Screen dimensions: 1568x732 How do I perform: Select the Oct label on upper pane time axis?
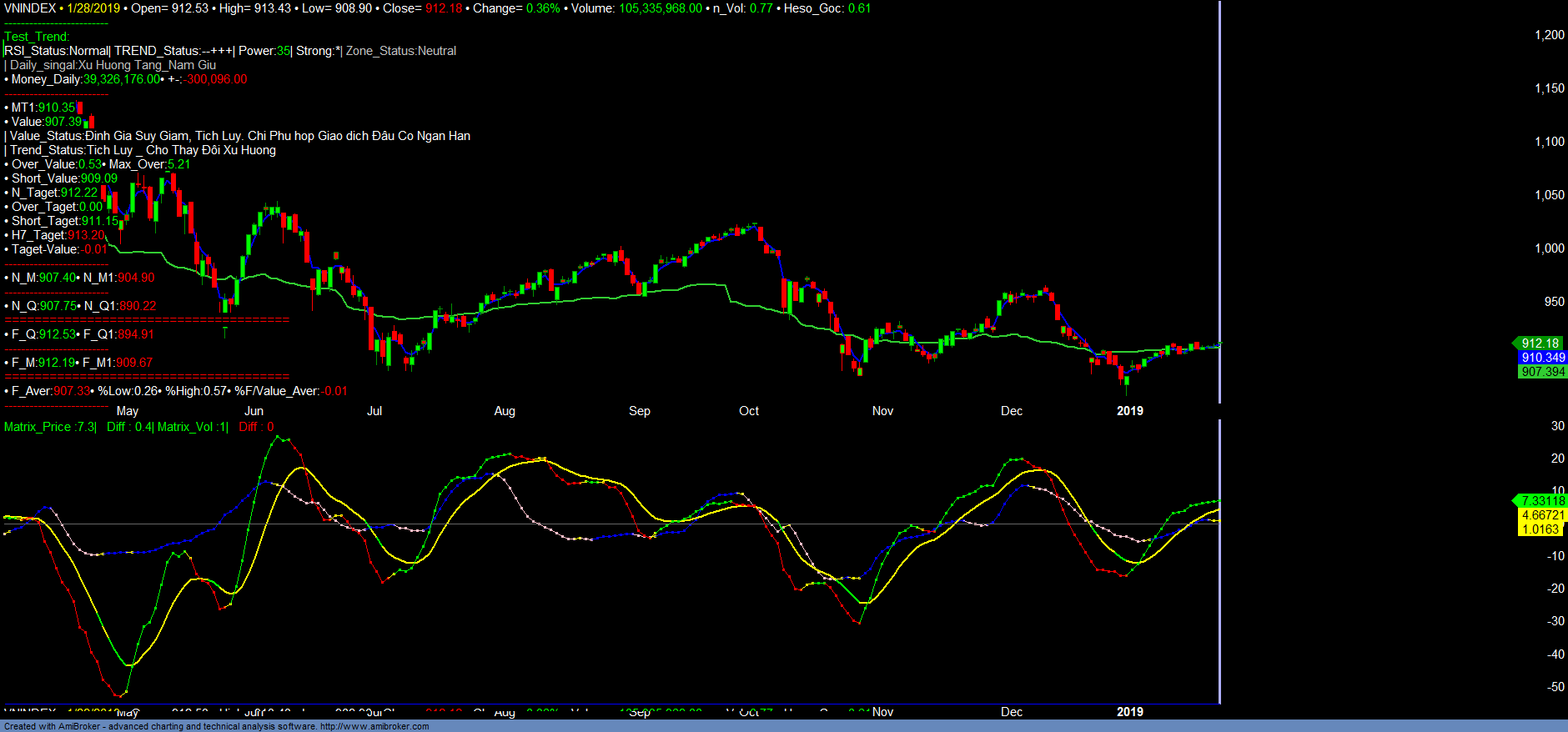[x=749, y=411]
